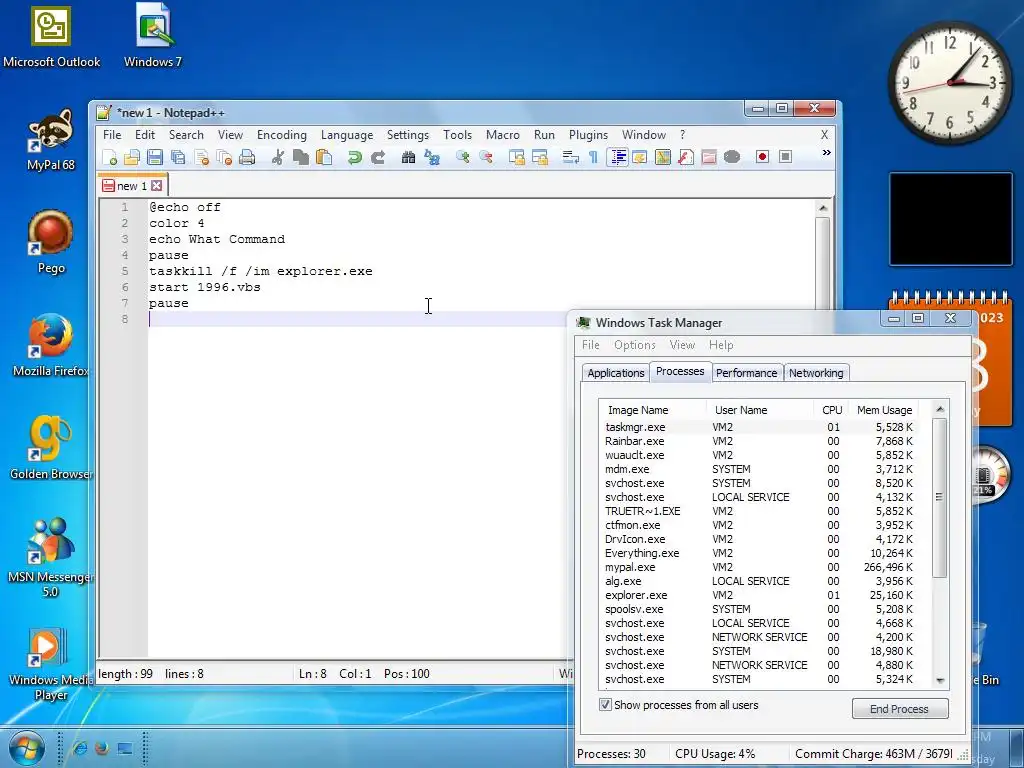Select the explorer.exe process row

(760, 595)
